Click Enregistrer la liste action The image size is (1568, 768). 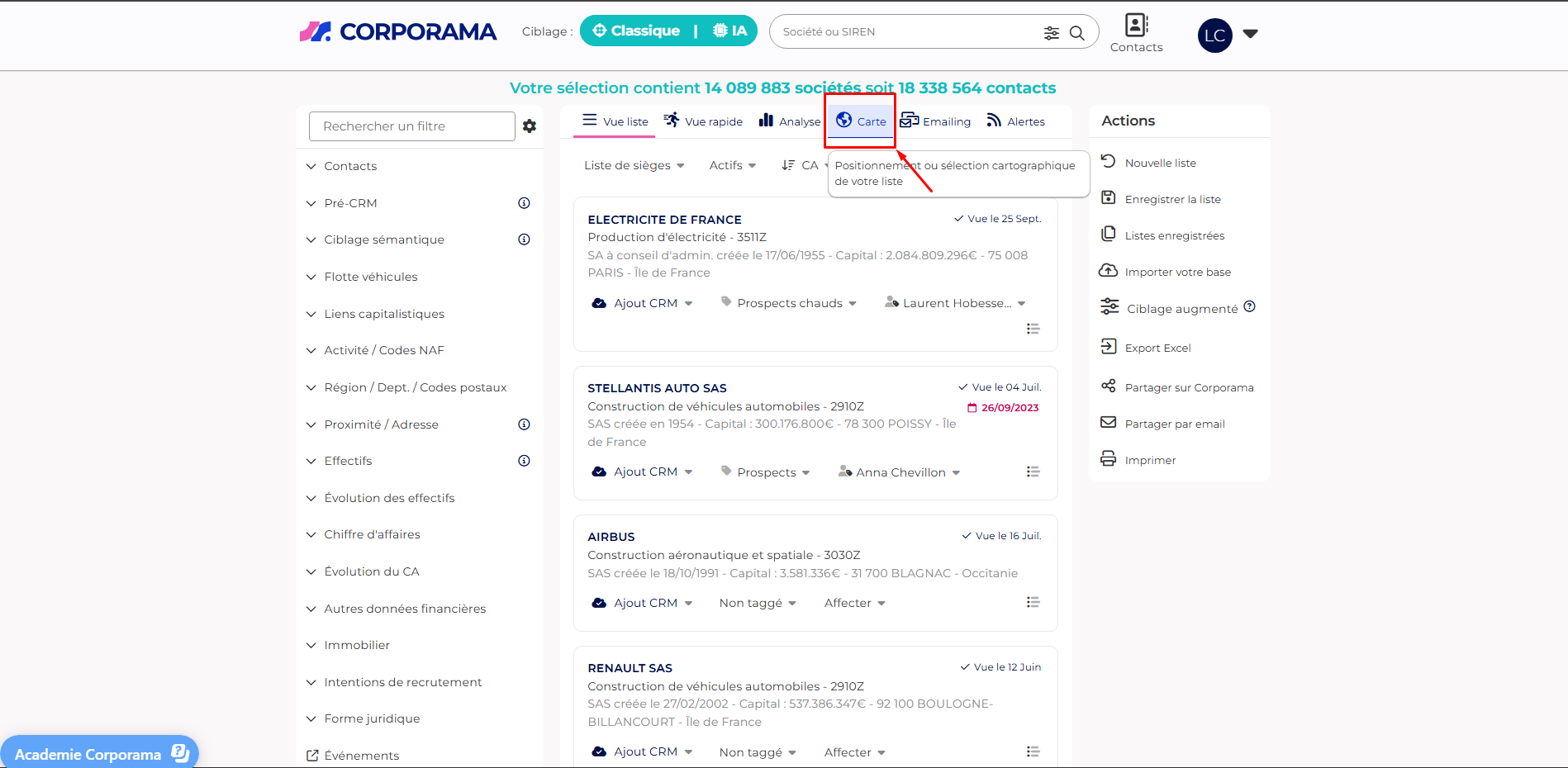click(1172, 199)
